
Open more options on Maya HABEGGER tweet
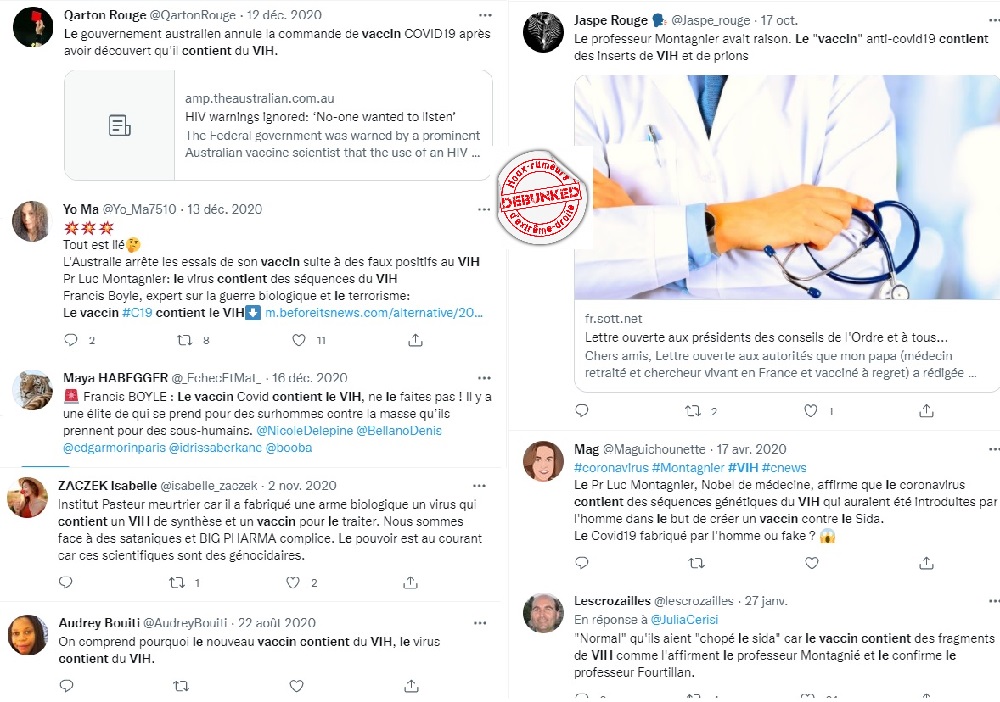click(x=485, y=377)
